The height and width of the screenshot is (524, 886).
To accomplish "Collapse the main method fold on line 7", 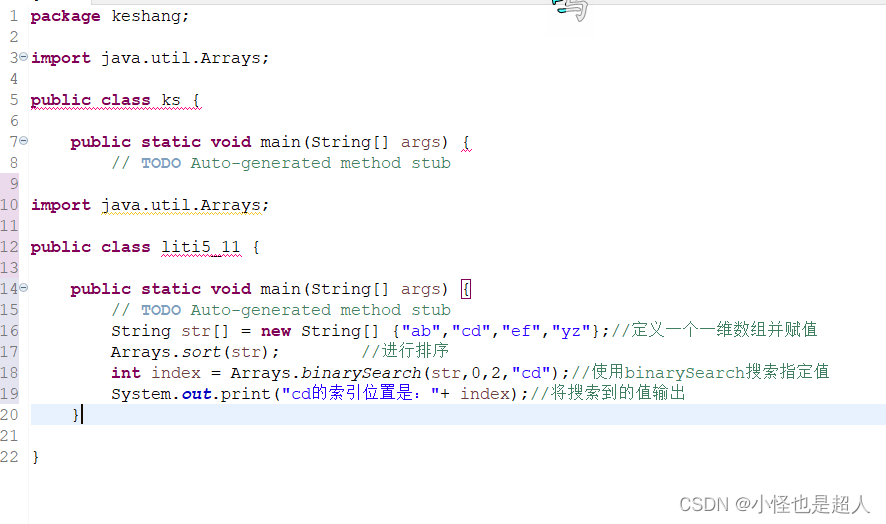I will [23, 140].
